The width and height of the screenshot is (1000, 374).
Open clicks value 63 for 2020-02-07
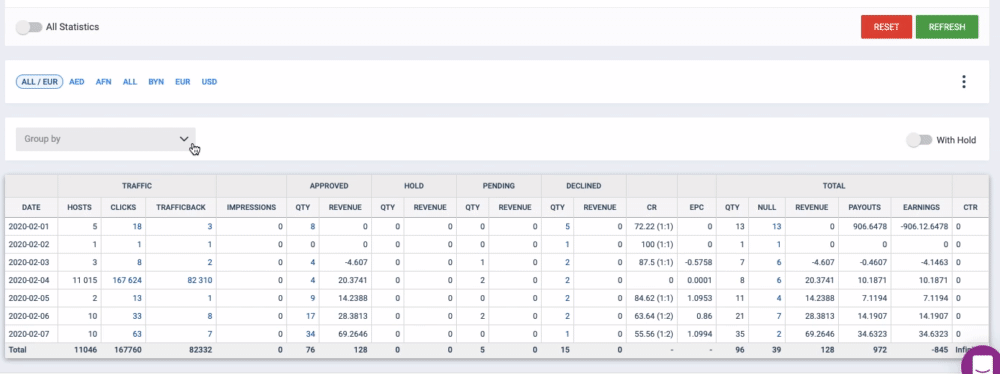click(137, 334)
